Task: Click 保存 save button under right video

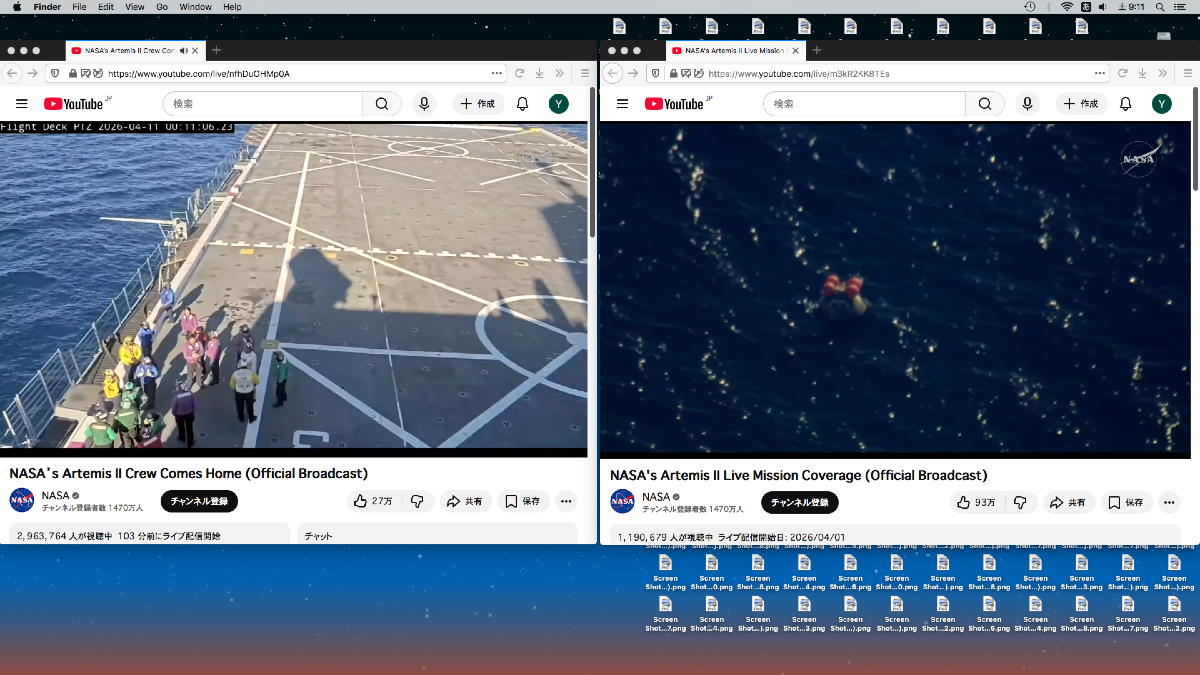Action: pos(1126,502)
